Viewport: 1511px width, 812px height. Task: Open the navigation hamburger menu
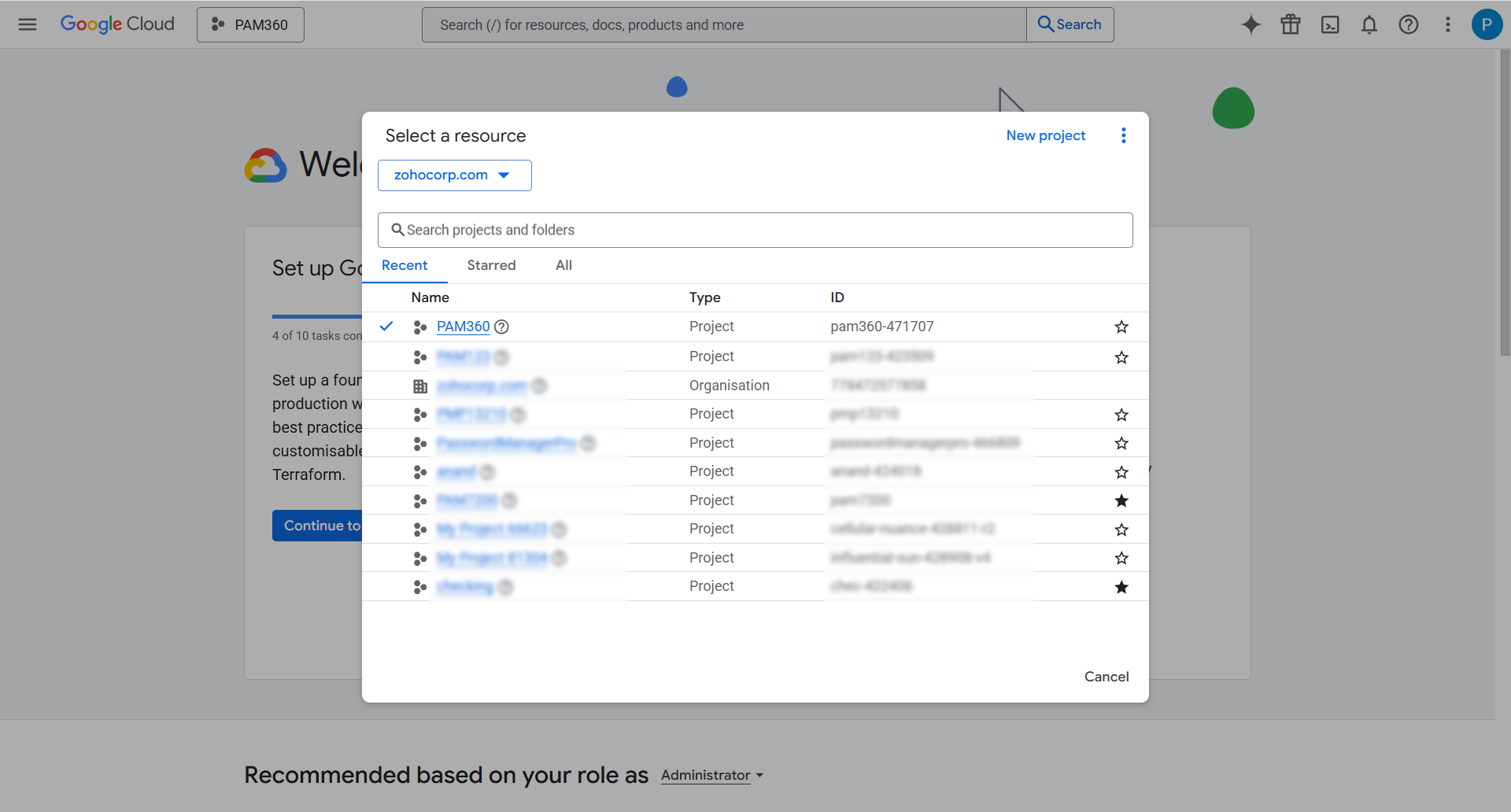click(x=28, y=24)
